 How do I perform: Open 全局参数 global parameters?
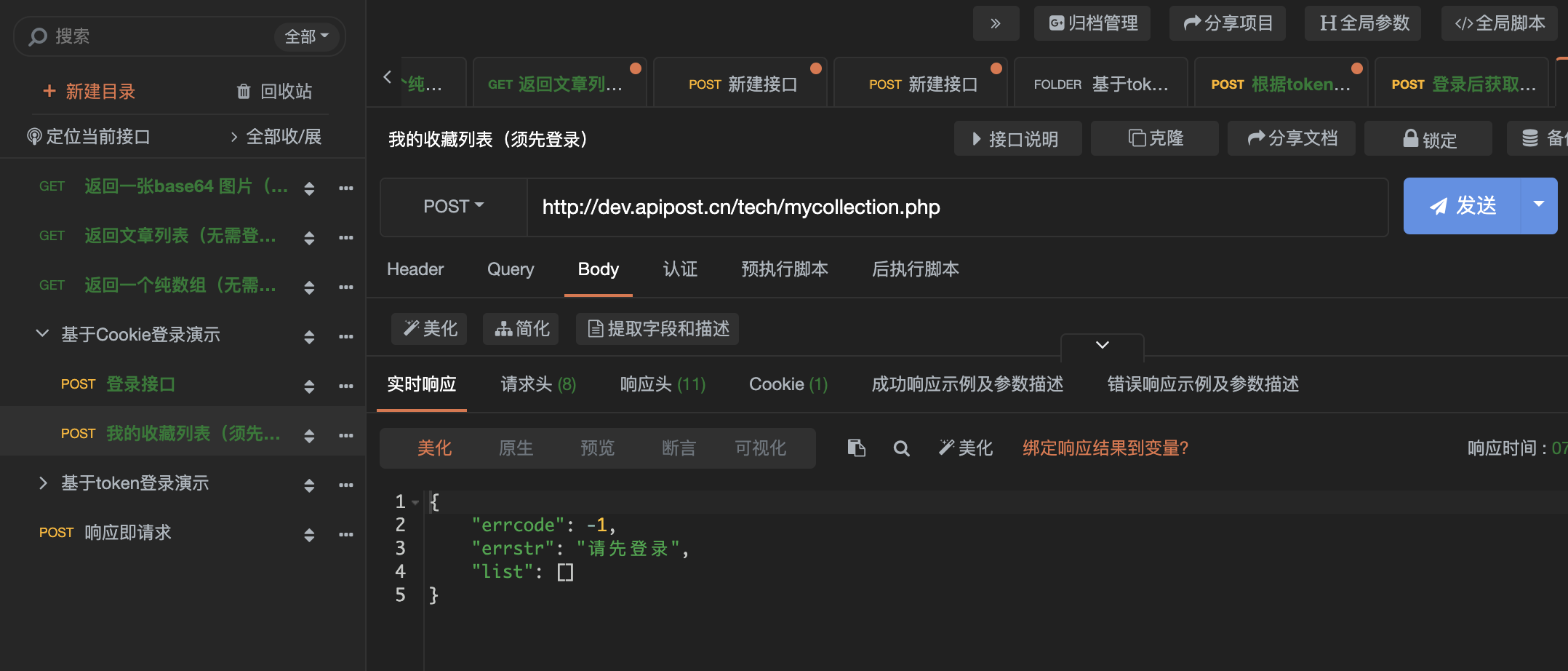[1364, 23]
